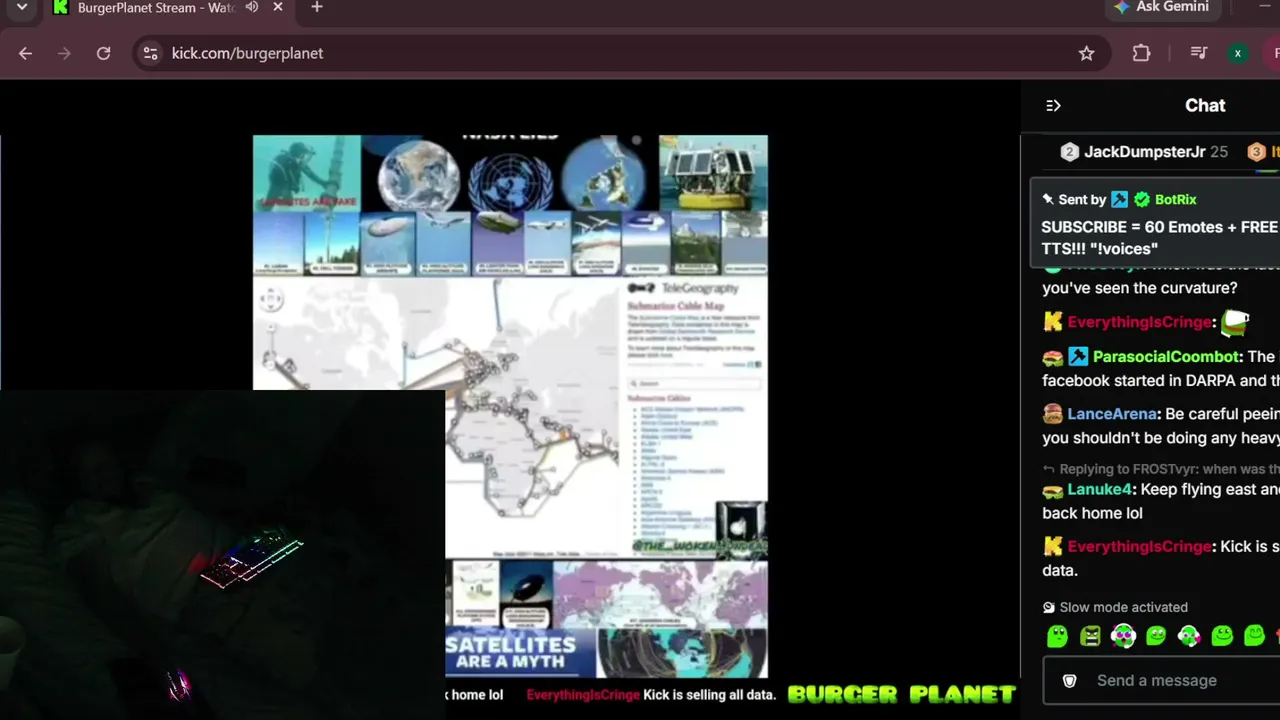Click the burger badge next to LanceArena

[x=1052, y=414]
